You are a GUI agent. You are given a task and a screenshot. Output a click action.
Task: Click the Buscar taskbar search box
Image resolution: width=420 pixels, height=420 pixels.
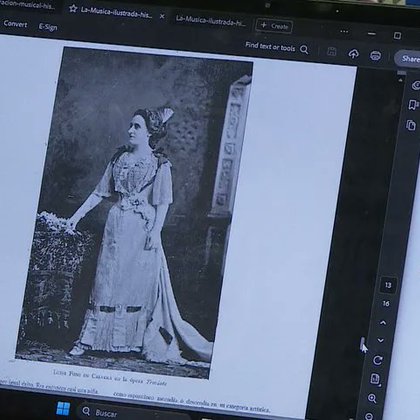133,413
